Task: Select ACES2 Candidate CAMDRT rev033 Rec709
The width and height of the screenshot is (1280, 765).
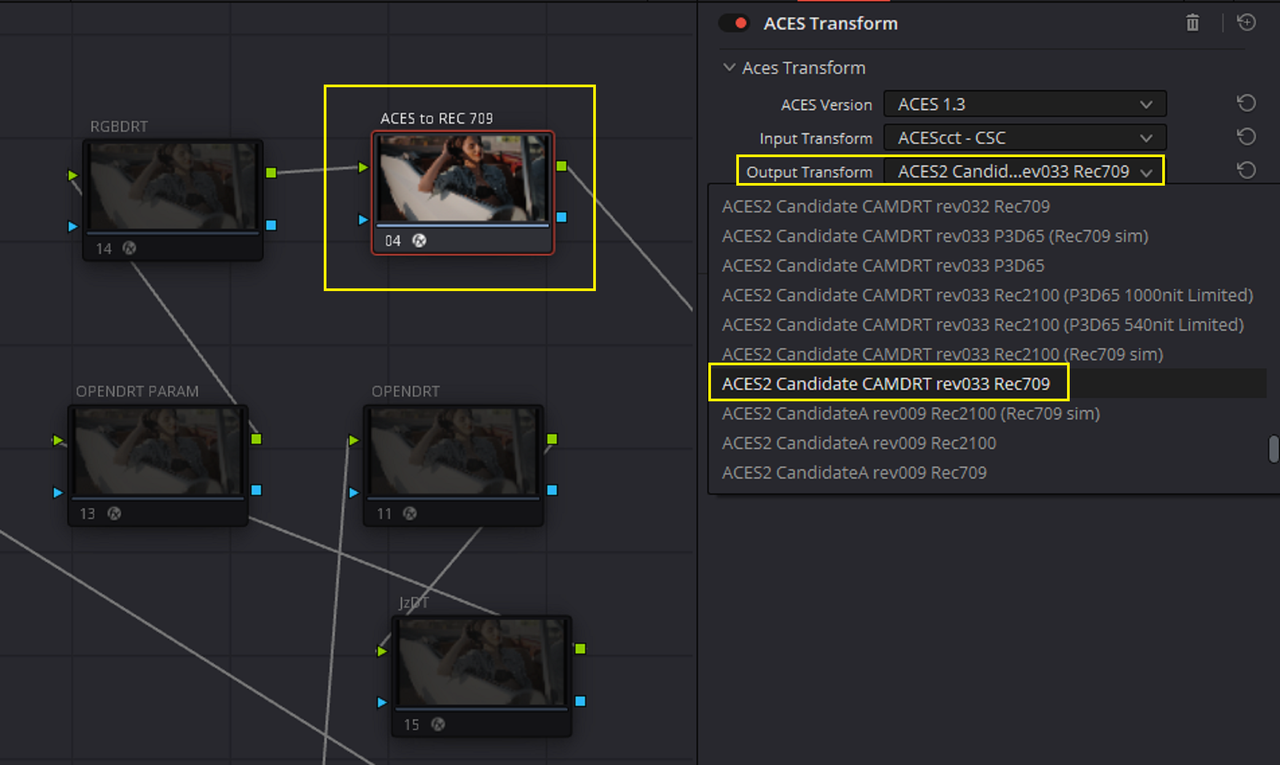Action: tap(886, 384)
